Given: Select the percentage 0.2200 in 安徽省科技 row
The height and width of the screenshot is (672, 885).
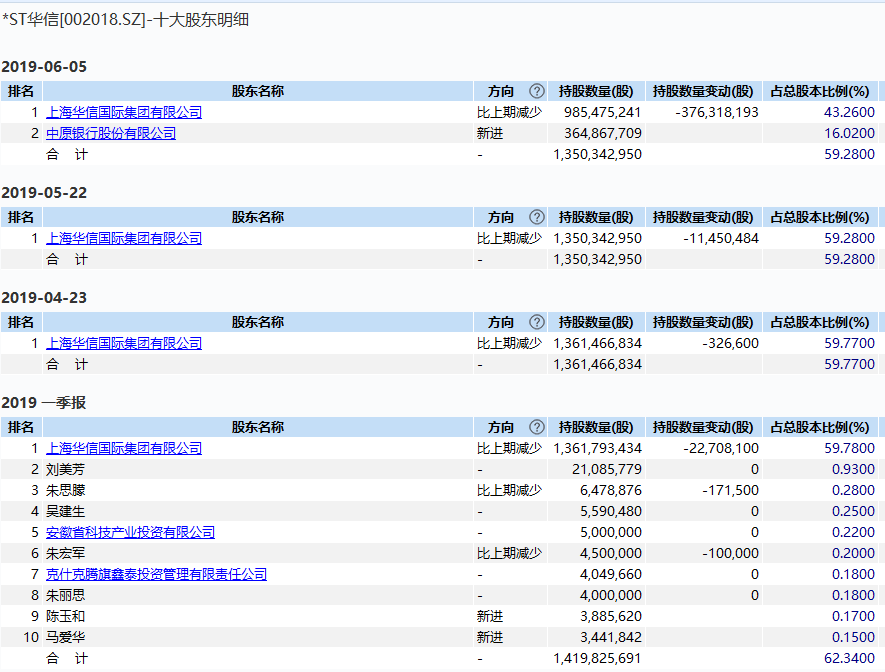Looking at the screenshot, I should coord(853,532).
